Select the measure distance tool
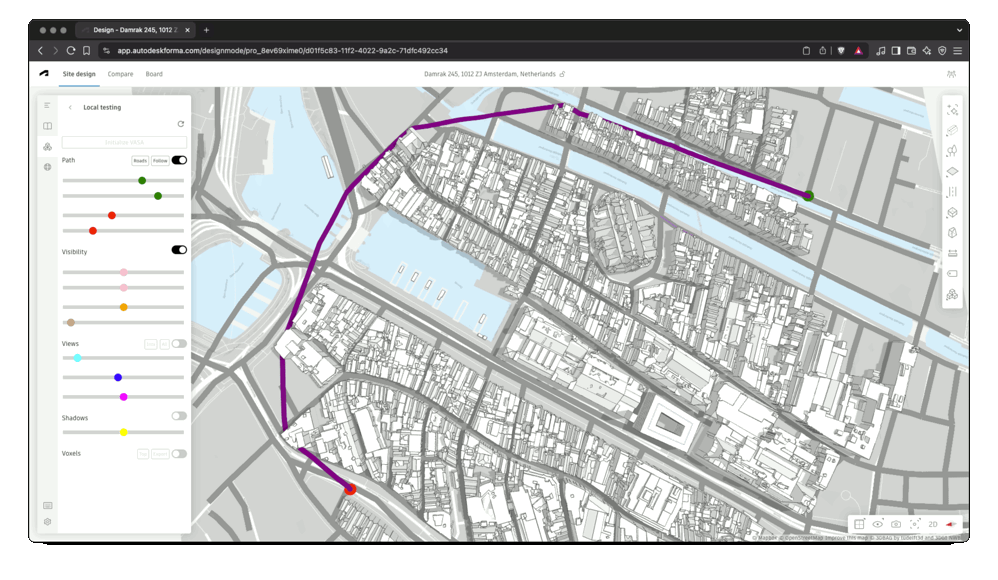 click(x=952, y=253)
